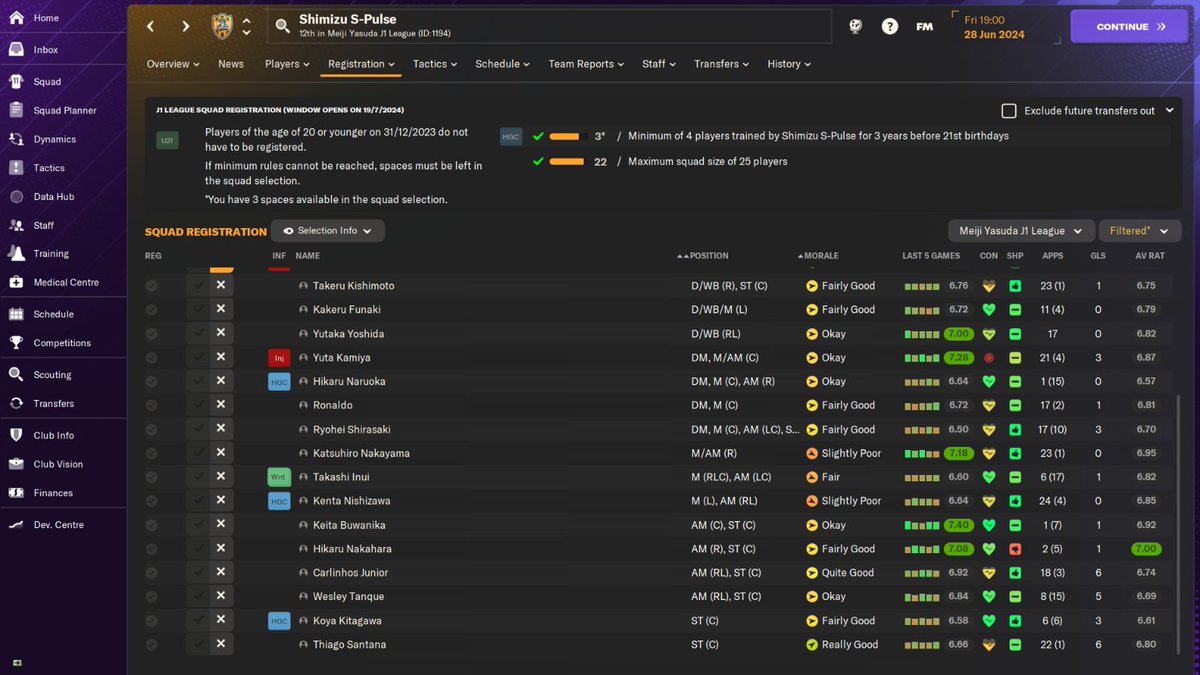Open Hikaru Nakahara's player profile
The image size is (1200, 675).
(x=352, y=549)
